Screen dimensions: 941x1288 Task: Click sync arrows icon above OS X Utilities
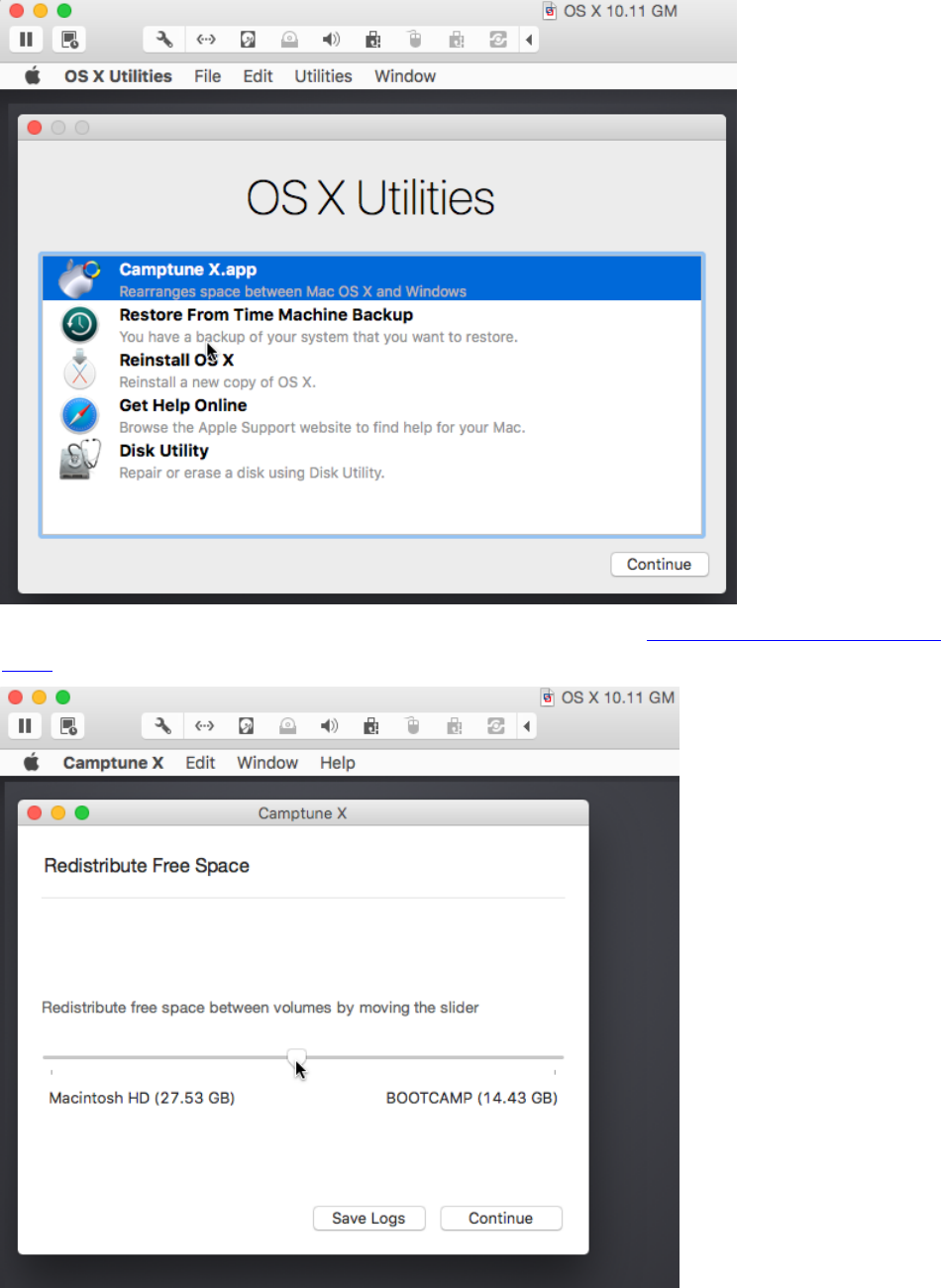click(x=497, y=40)
